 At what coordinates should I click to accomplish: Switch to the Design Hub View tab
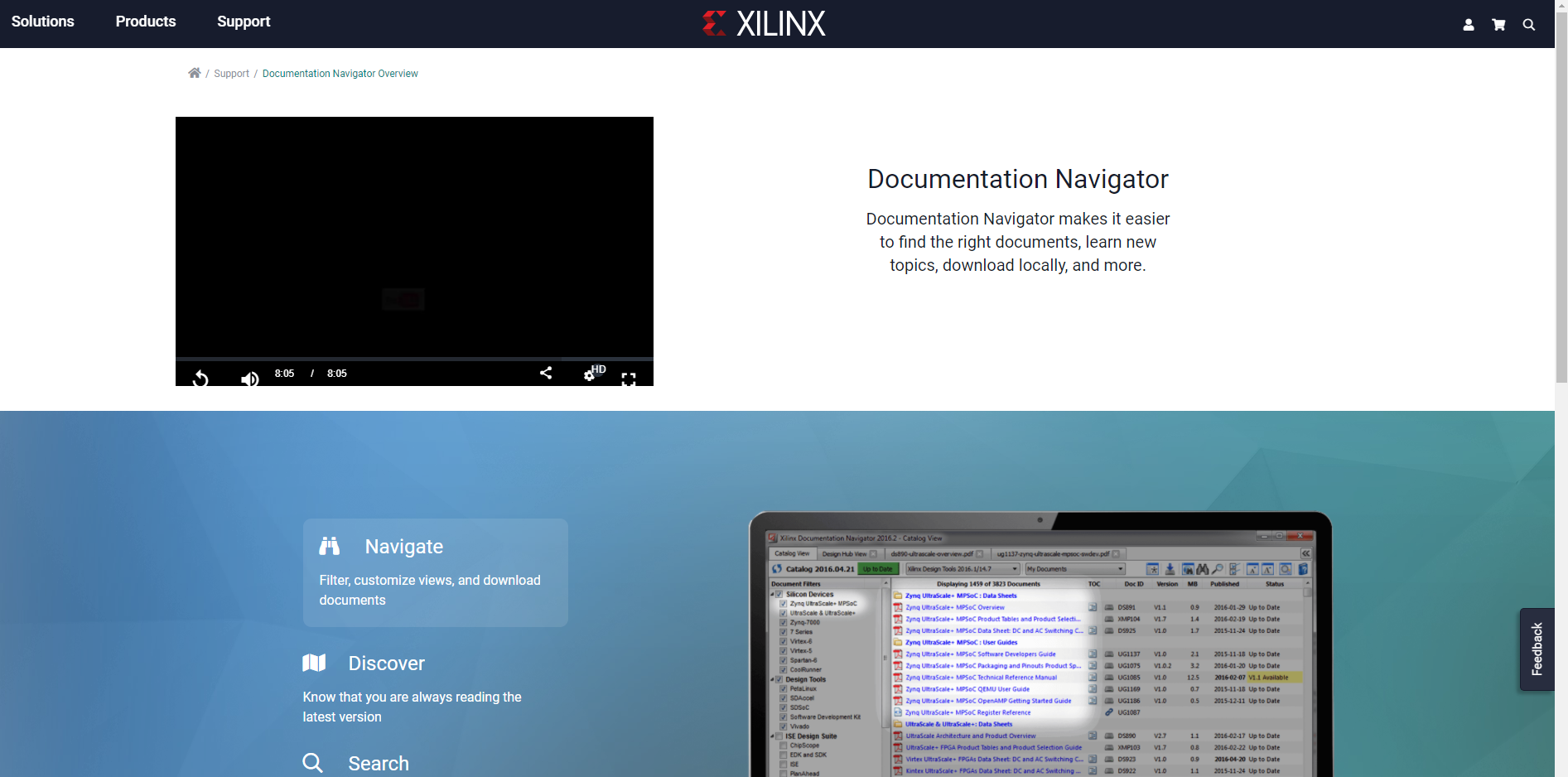coord(846,553)
